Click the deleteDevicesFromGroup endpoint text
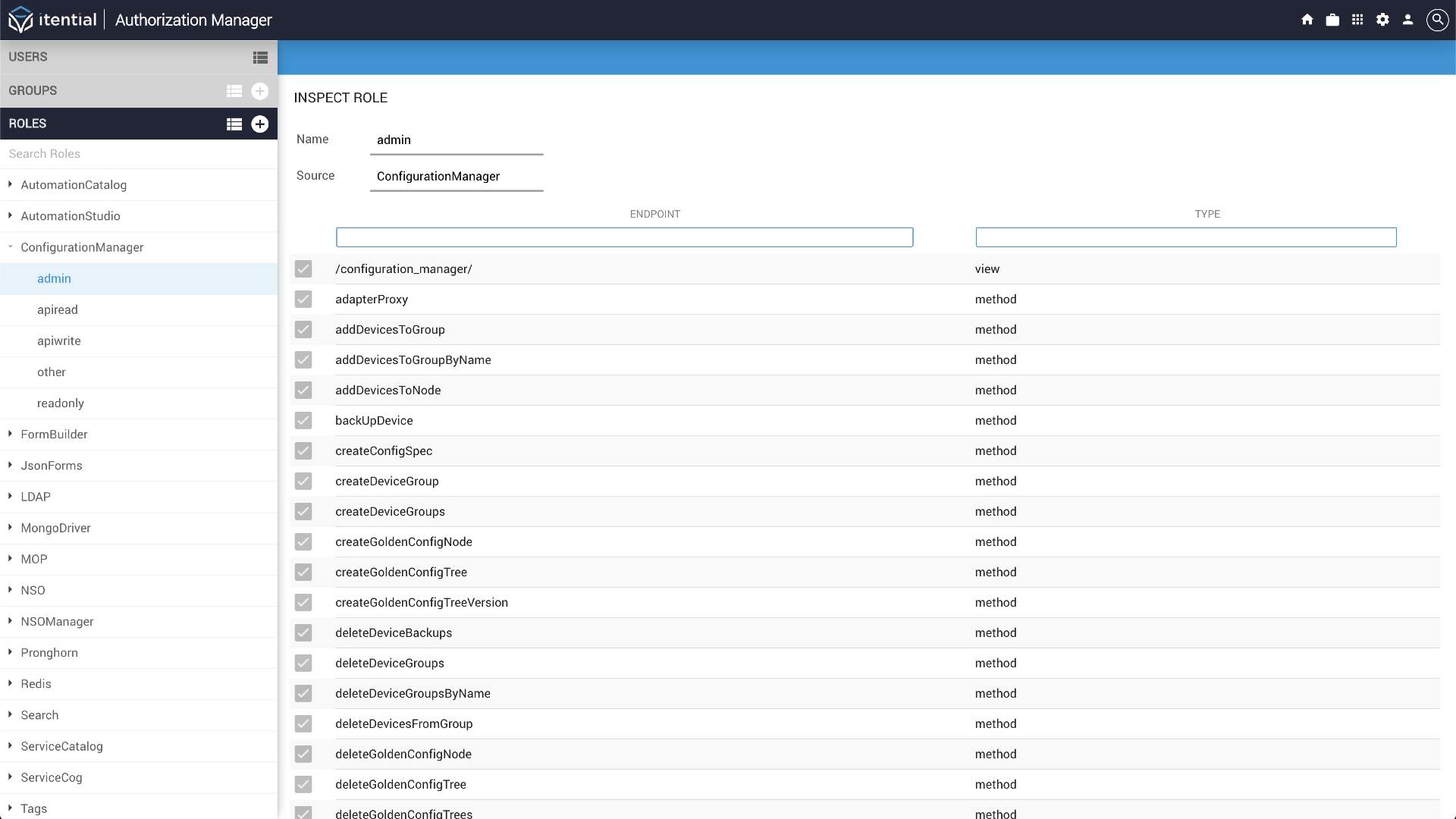 tap(404, 724)
